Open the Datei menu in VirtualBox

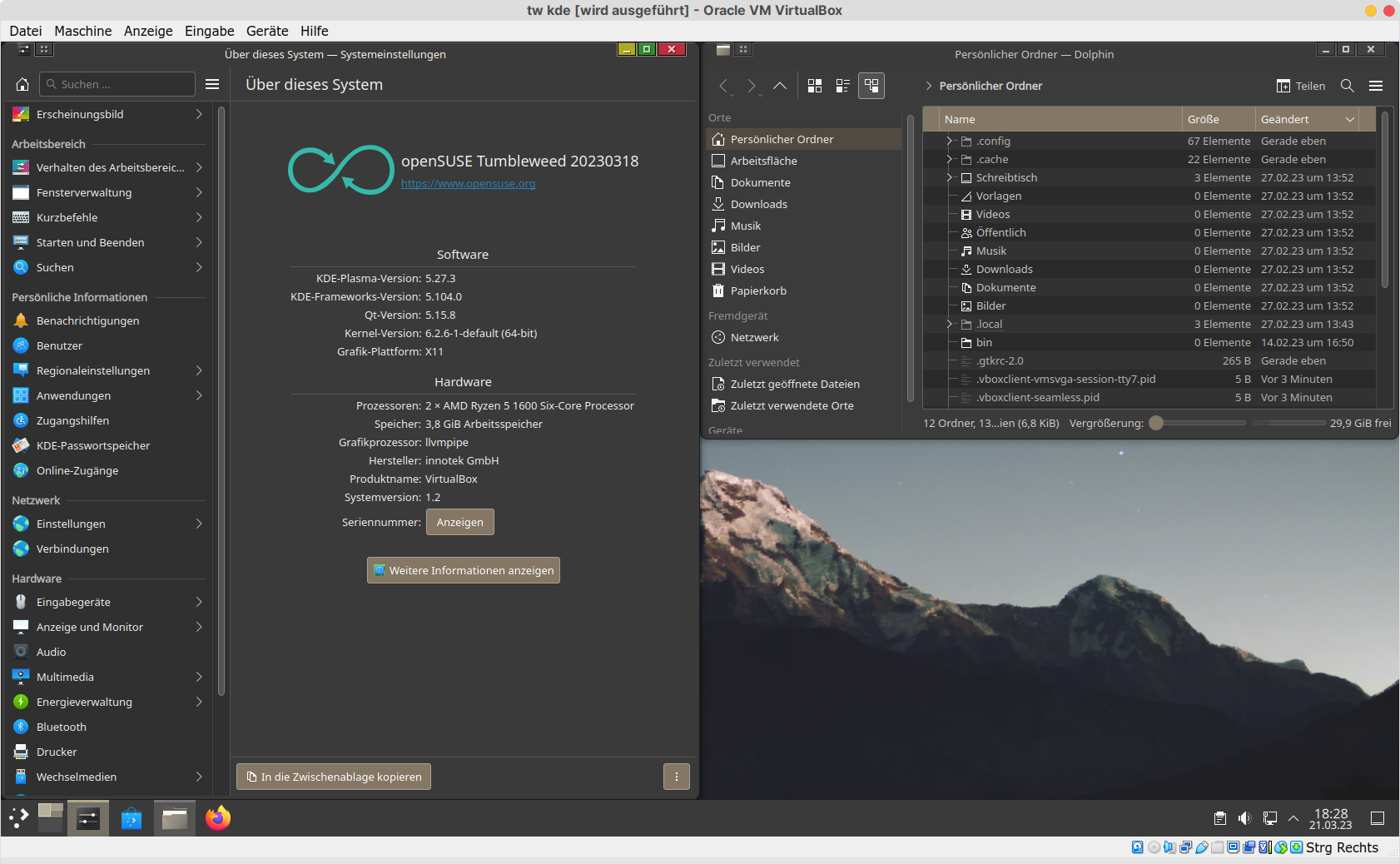26,31
